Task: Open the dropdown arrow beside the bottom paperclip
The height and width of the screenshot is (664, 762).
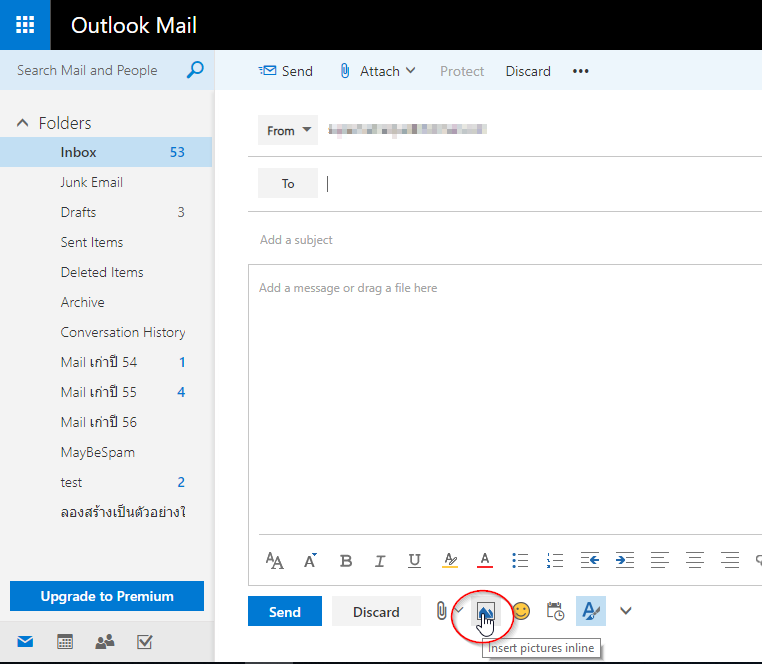Action: [x=458, y=611]
